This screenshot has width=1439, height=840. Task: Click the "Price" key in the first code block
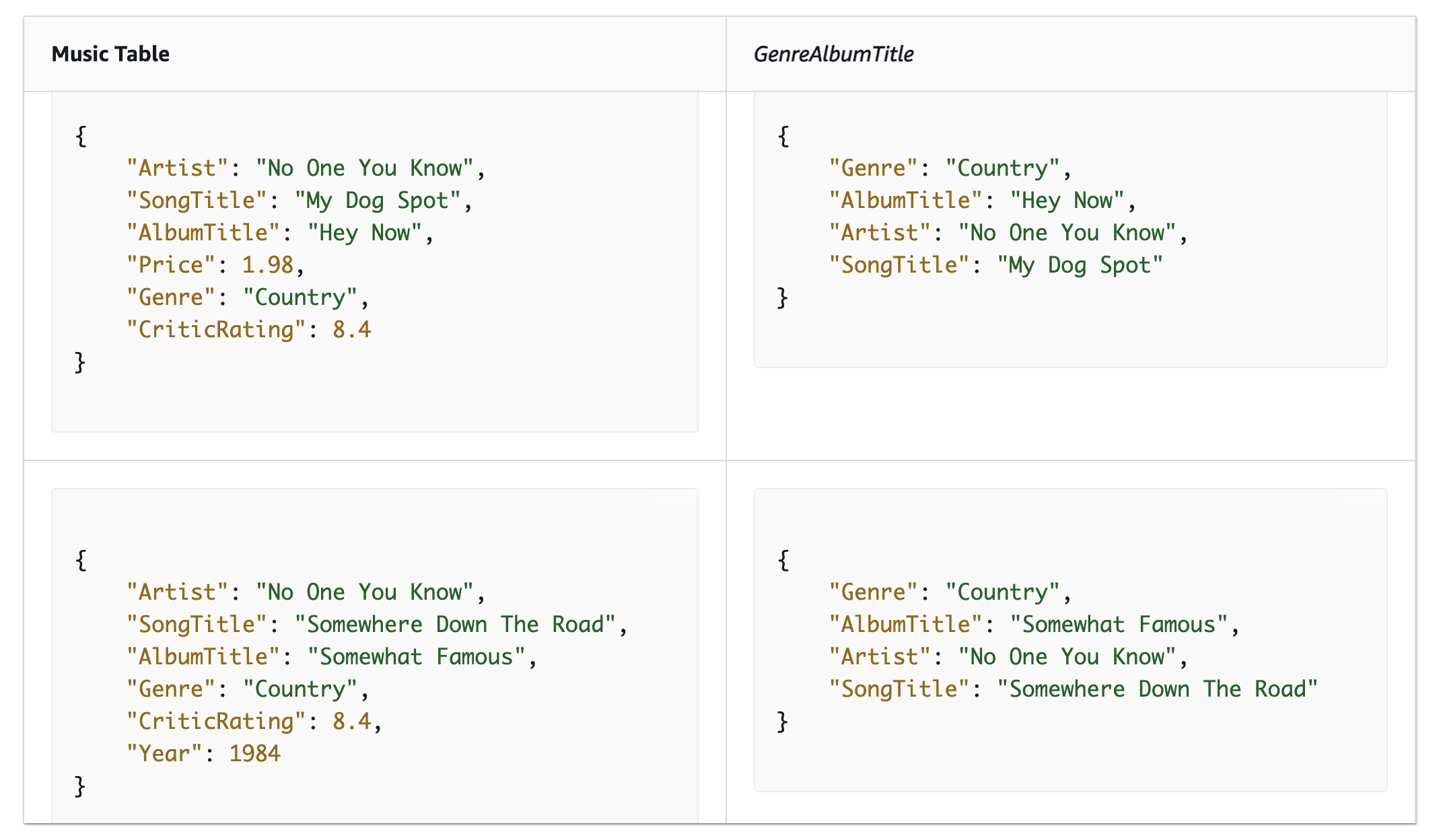coord(171,265)
